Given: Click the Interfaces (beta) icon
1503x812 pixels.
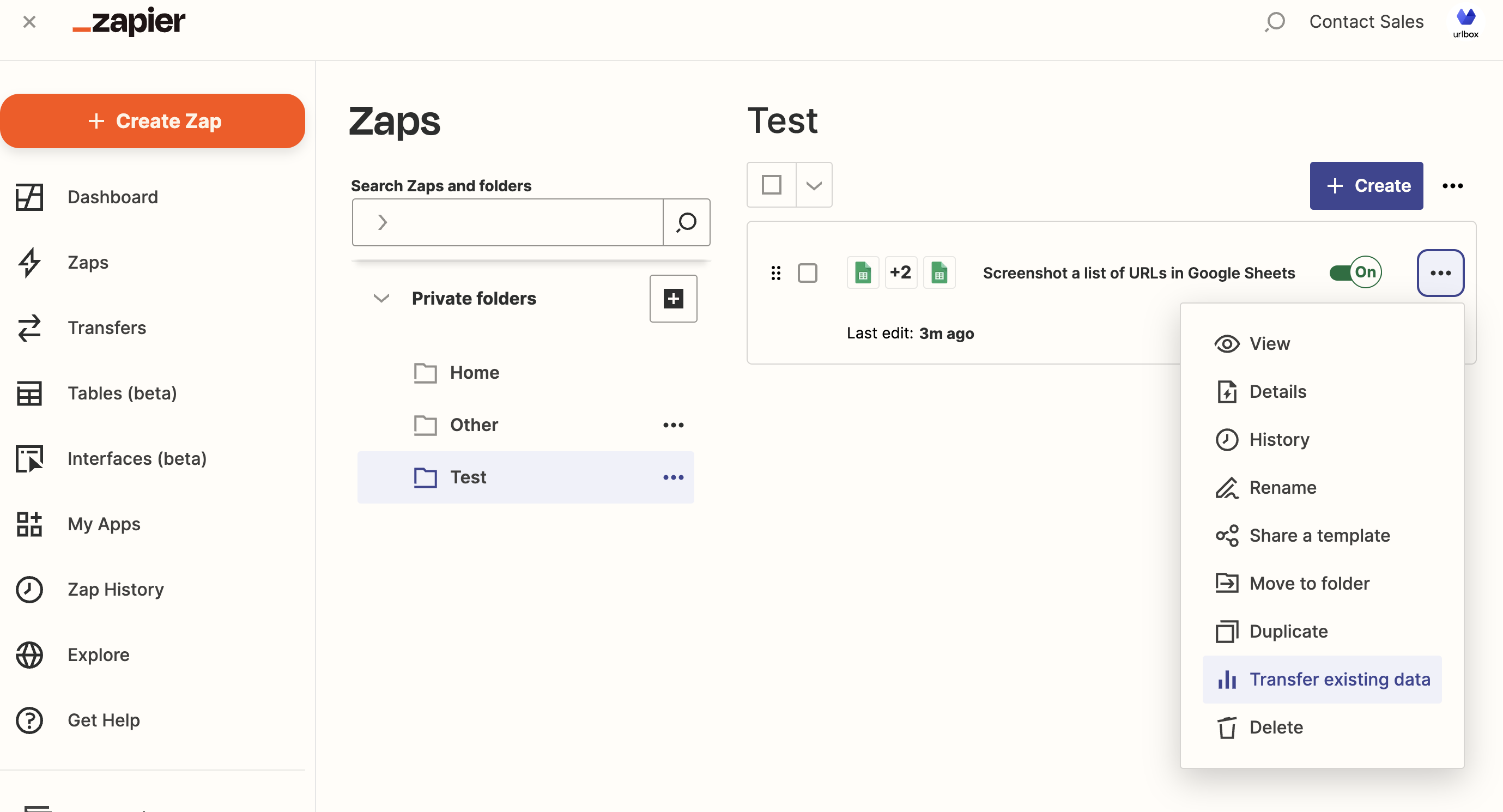Looking at the screenshot, I should click(29, 458).
